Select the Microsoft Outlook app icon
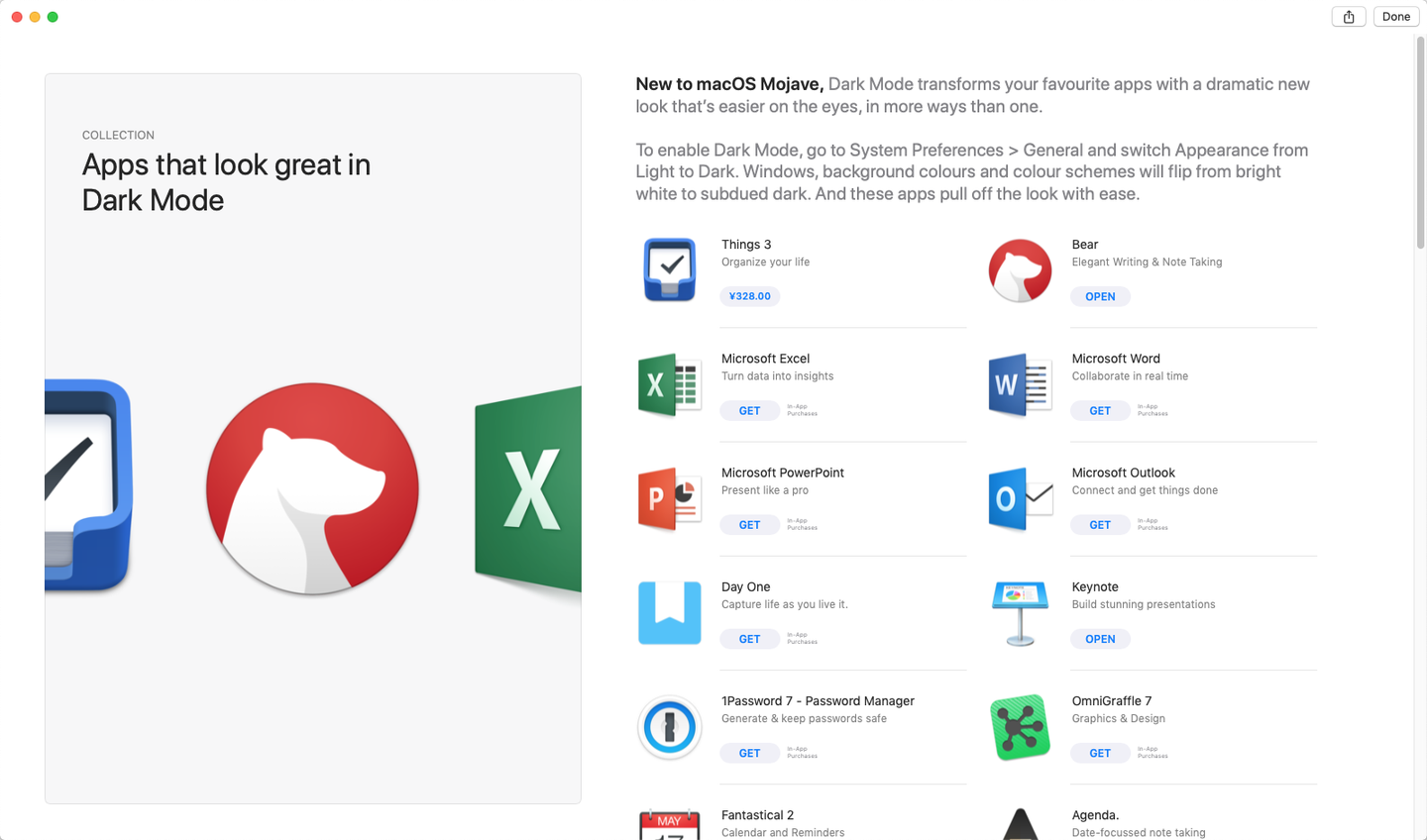This screenshot has width=1427, height=840. (1020, 498)
